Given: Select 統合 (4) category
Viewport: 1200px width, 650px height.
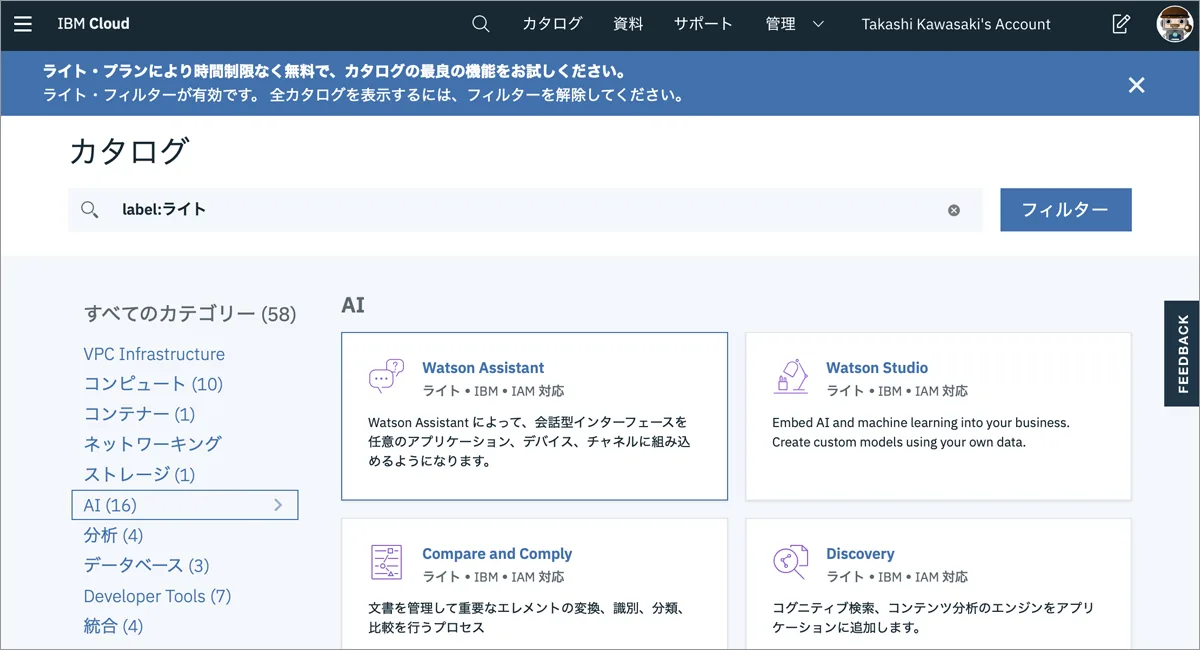Looking at the screenshot, I should click(x=113, y=626).
